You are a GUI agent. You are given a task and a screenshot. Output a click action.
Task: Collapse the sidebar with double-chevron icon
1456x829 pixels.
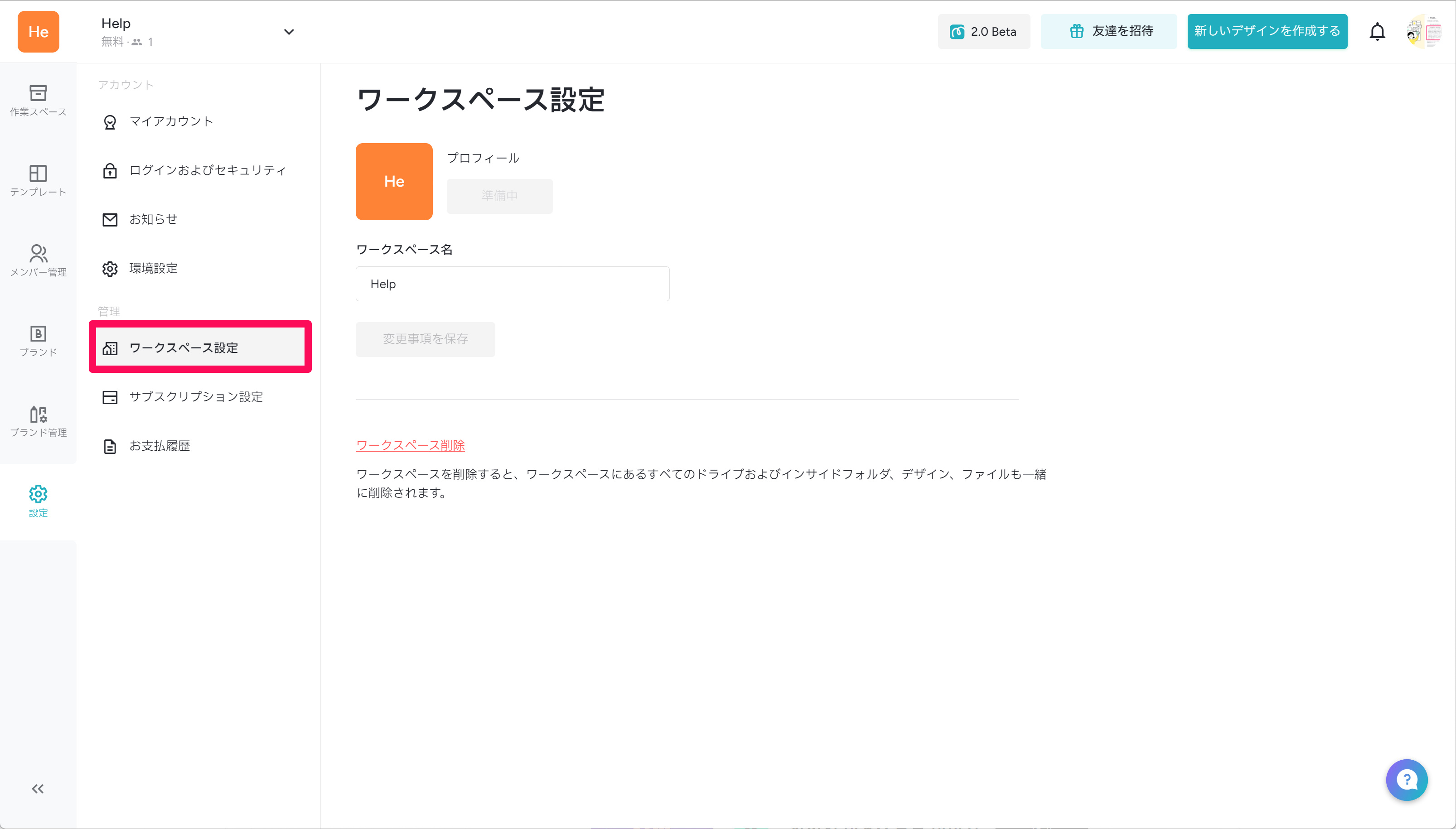coord(38,789)
